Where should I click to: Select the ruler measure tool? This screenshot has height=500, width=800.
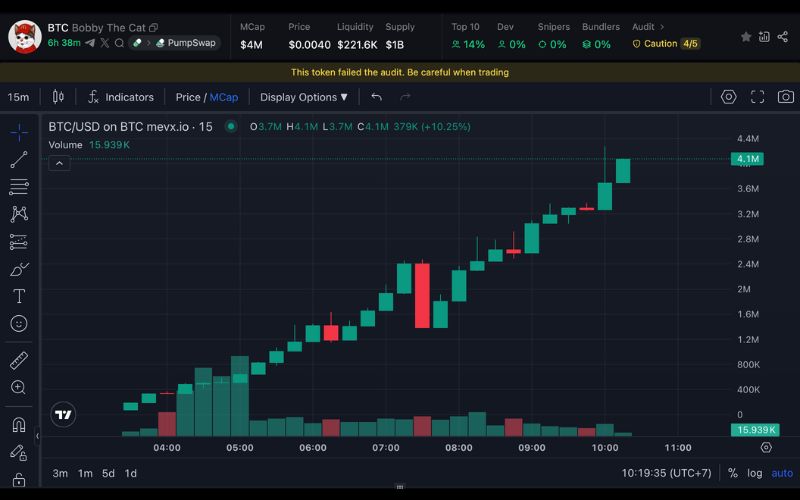point(19,360)
